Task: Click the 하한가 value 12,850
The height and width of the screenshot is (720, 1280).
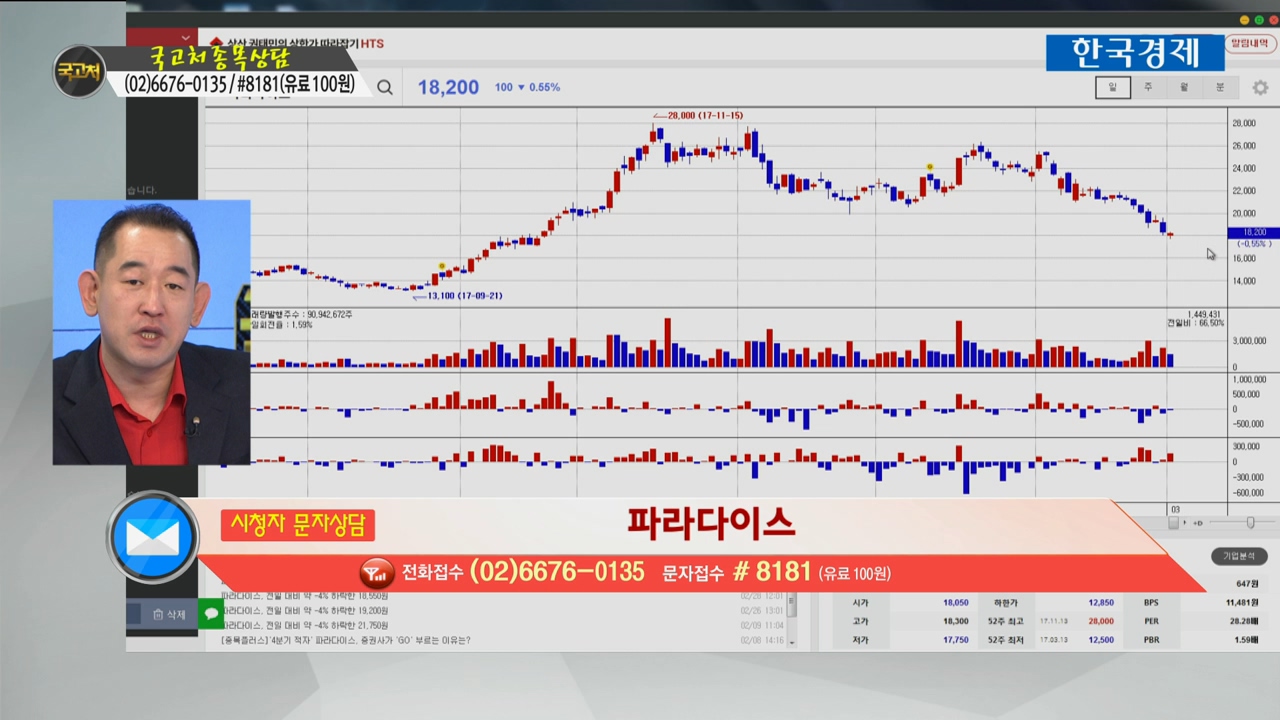Action: pyautogui.click(x=1101, y=603)
